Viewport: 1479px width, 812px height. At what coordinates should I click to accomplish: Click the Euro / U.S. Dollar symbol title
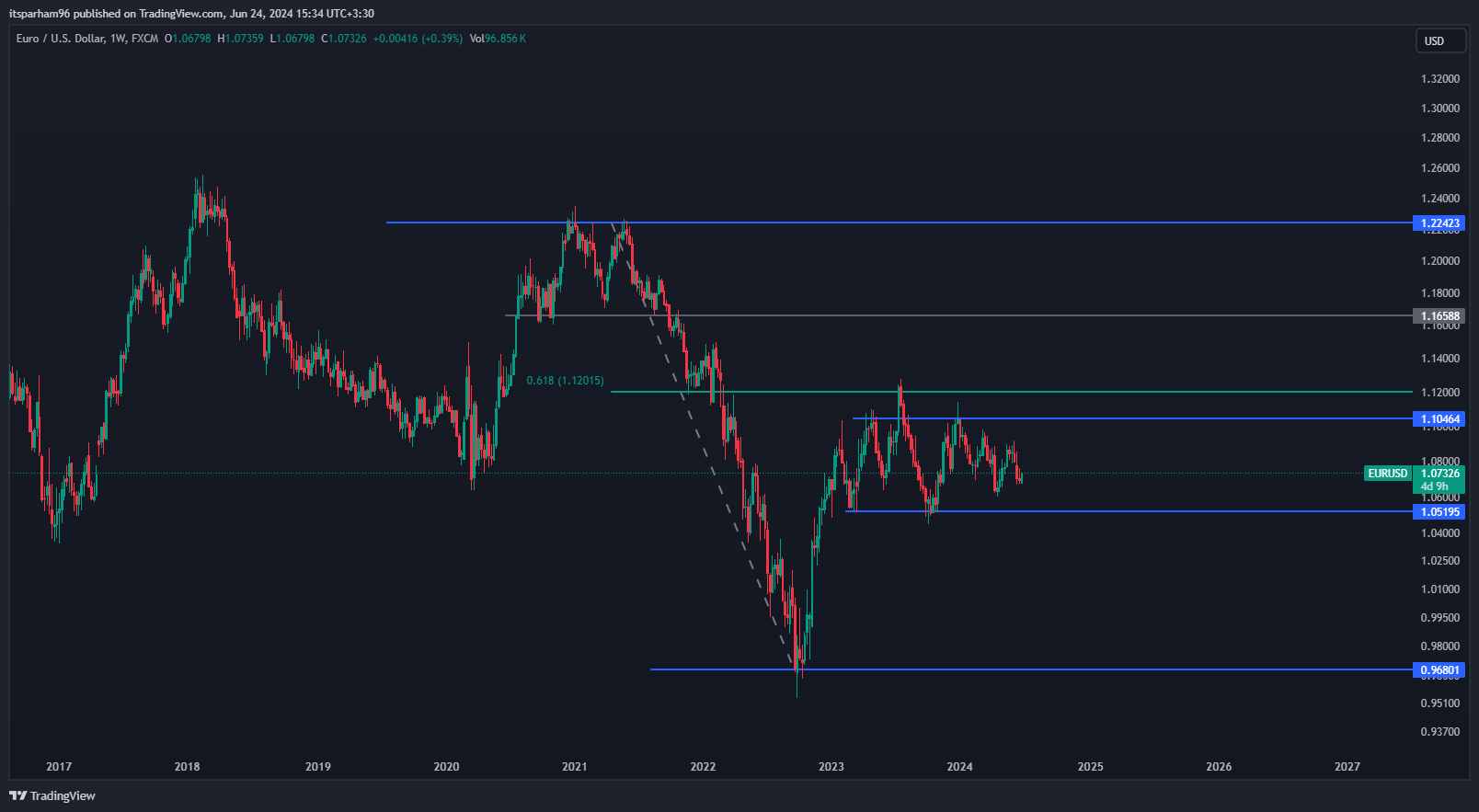[x=60, y=39]
